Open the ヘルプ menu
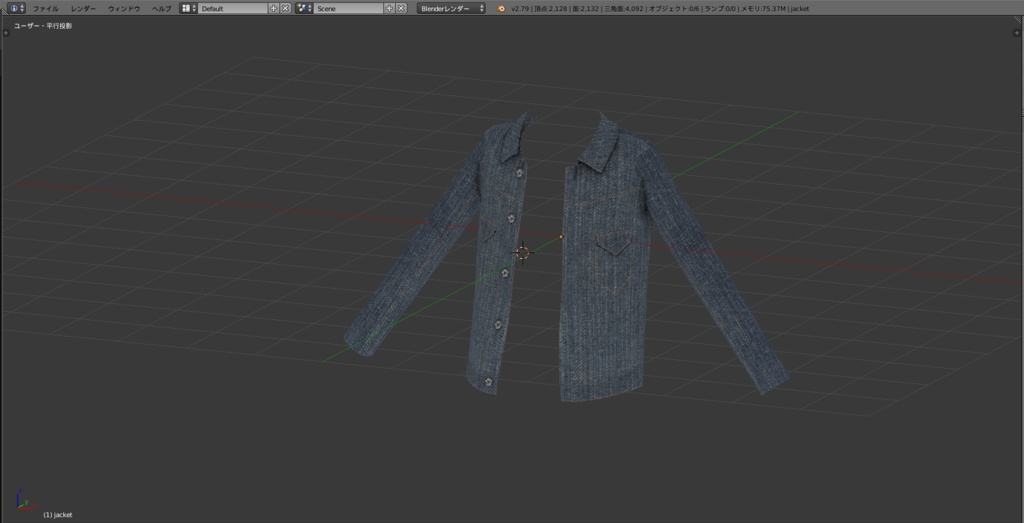The width and height of the screenshot is (1024, 523). pyautogui.click(x=161, y=8)
